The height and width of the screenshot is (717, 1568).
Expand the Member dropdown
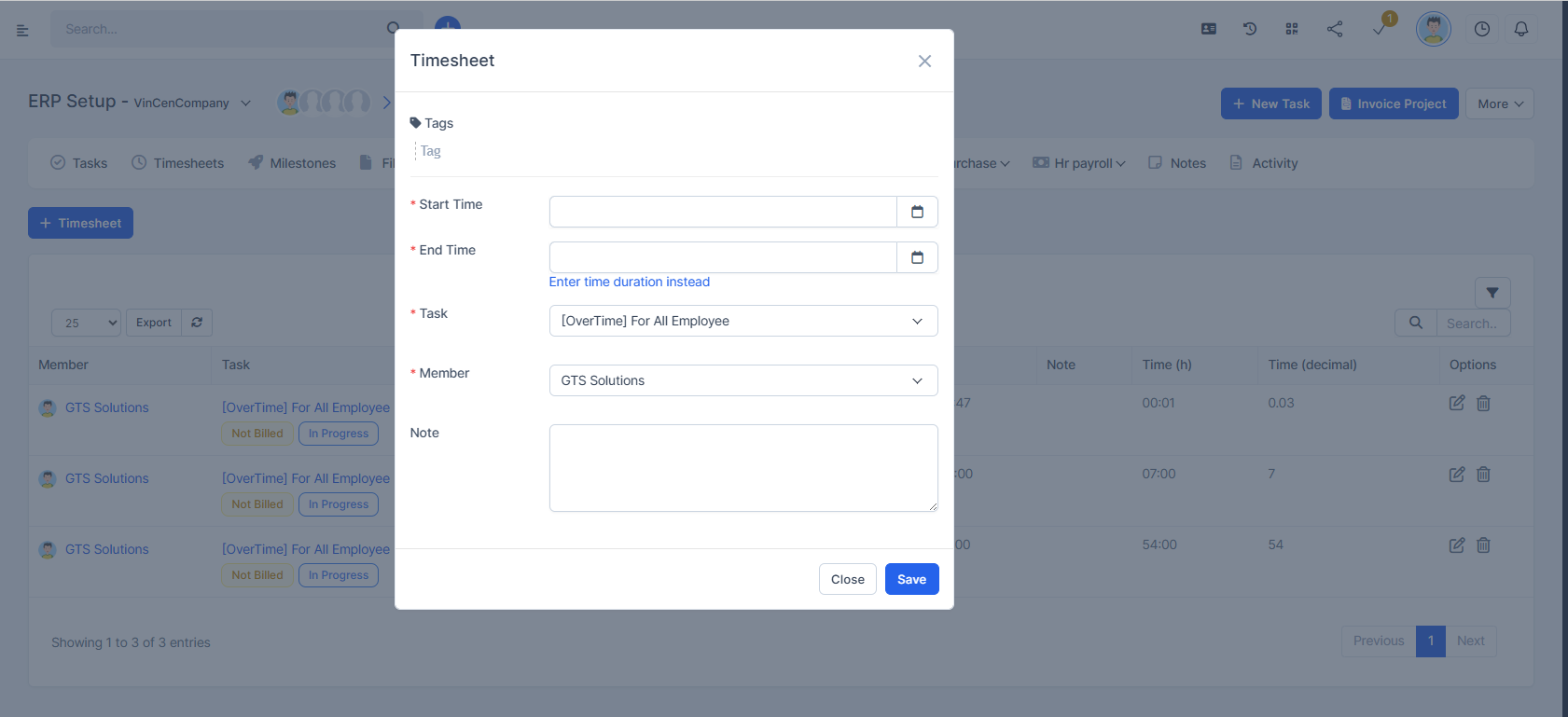coord(742,380)
